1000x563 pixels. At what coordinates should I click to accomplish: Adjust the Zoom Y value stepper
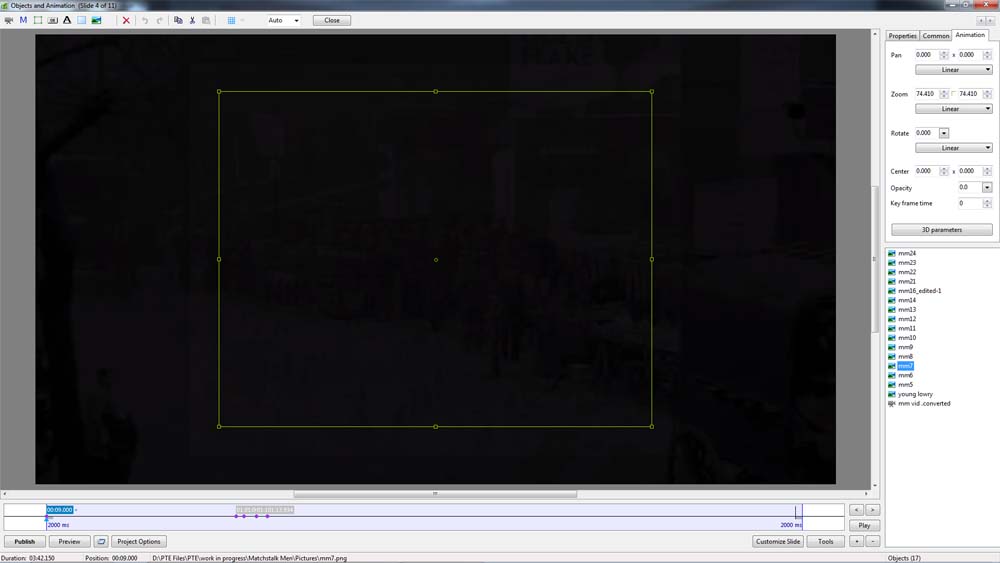tap(987, 94)
